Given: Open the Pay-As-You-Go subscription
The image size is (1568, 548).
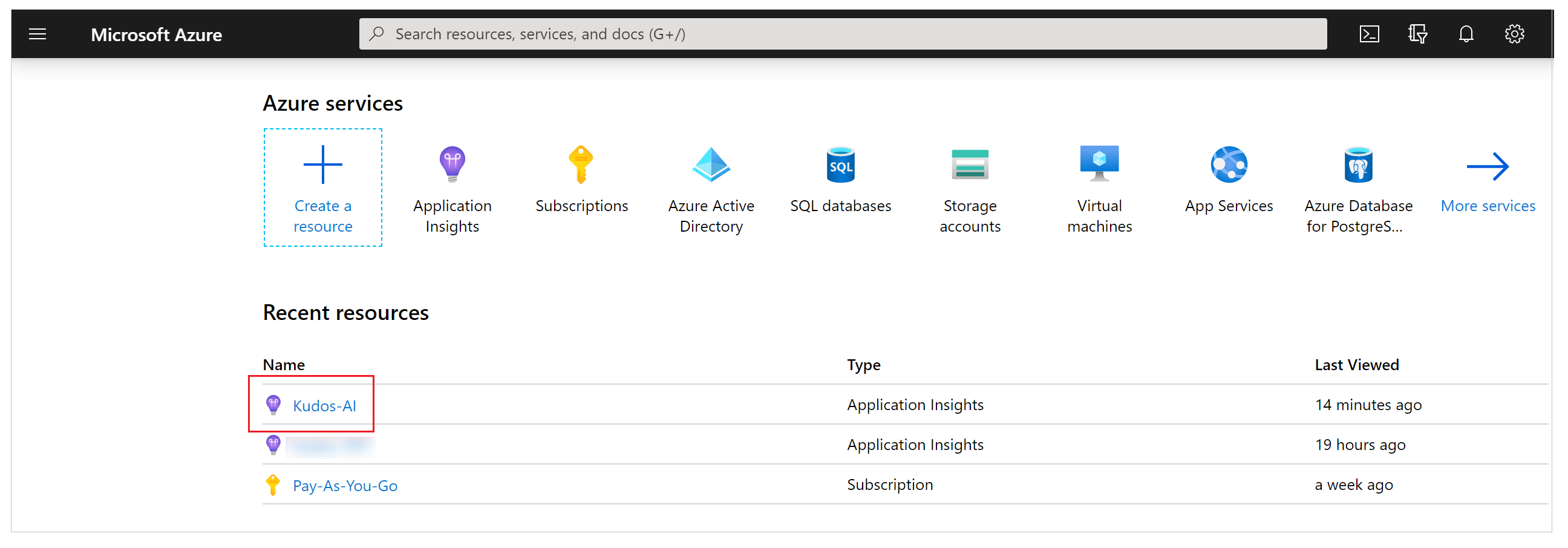Looking at the screenshot, I should coord(345,485).
